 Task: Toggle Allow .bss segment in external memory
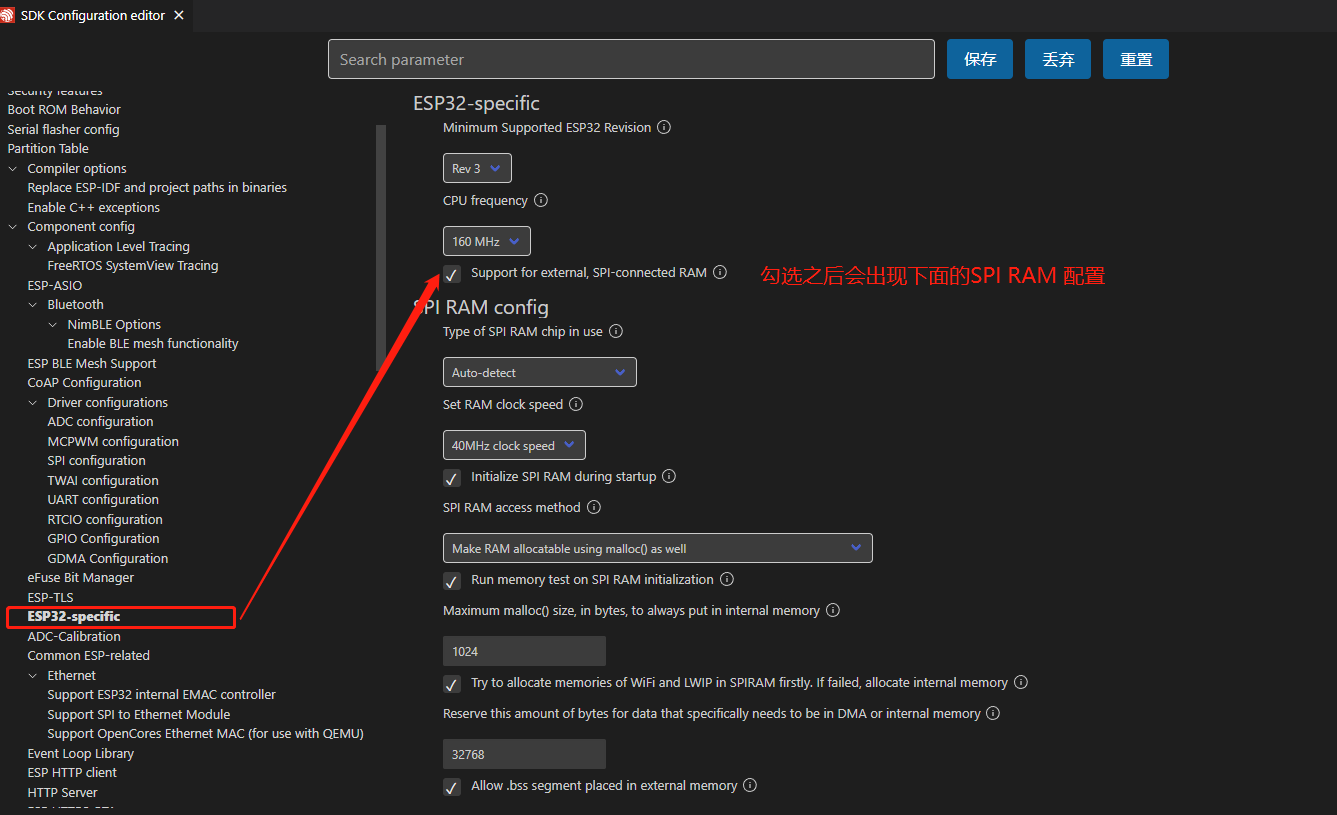click(452, 787)
